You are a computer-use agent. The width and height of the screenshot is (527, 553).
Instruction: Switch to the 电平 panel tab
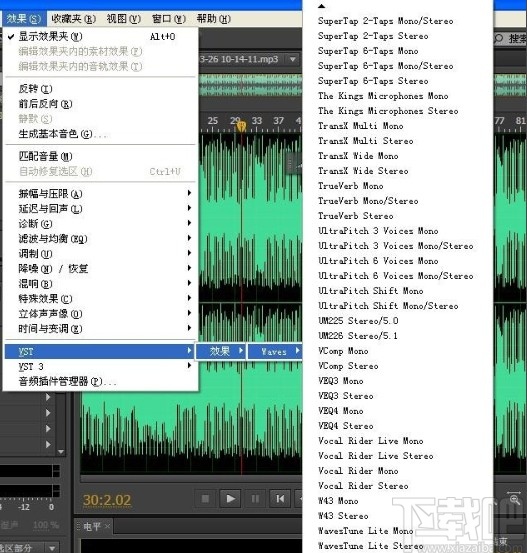(92, 527)
